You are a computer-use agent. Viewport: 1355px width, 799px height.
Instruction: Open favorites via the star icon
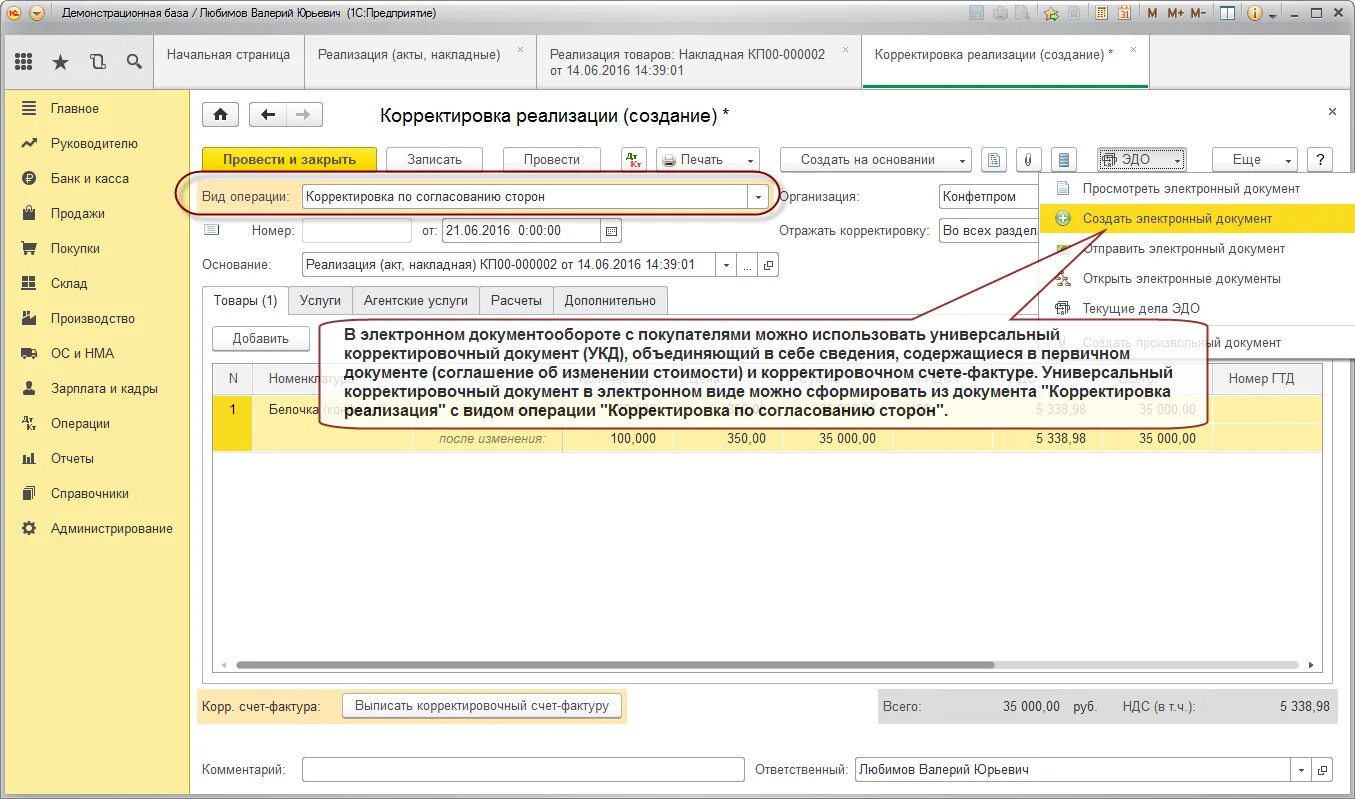60,61
